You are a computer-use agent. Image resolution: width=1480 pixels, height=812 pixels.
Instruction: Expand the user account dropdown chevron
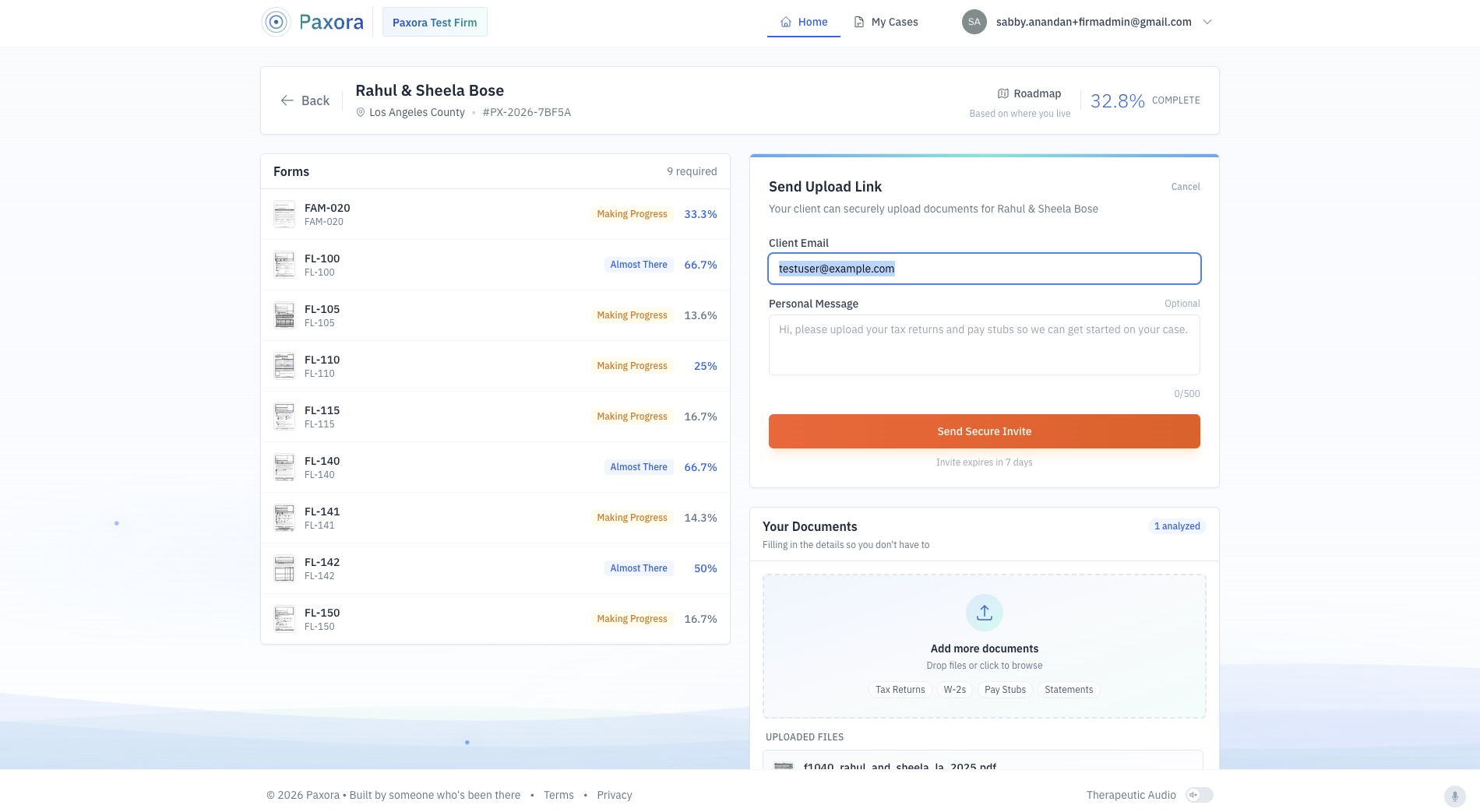pyautogui.click(x=1207, y=22)
